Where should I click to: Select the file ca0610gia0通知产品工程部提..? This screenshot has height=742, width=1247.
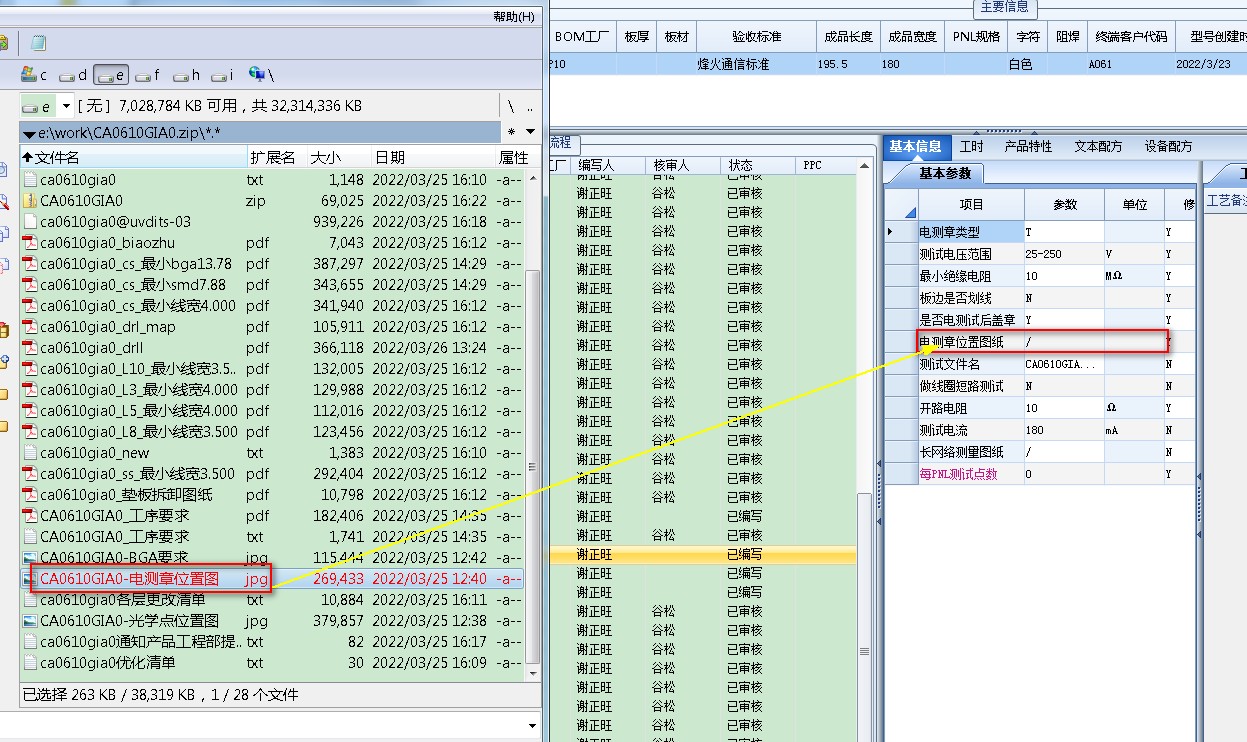pyautogui.click(x=272, y=642)
